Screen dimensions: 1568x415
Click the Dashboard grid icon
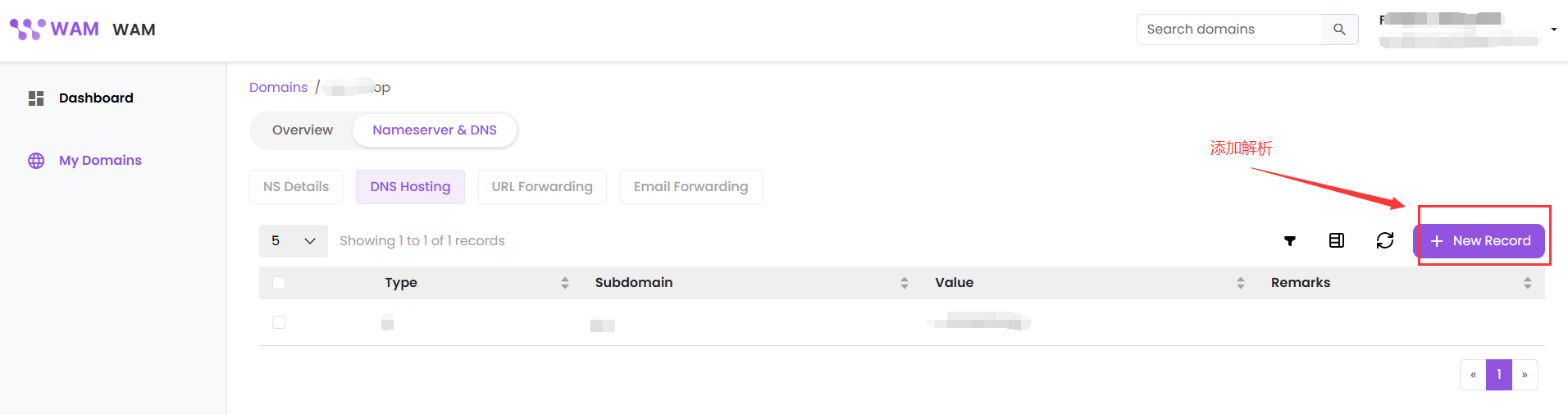coord(36,98)
